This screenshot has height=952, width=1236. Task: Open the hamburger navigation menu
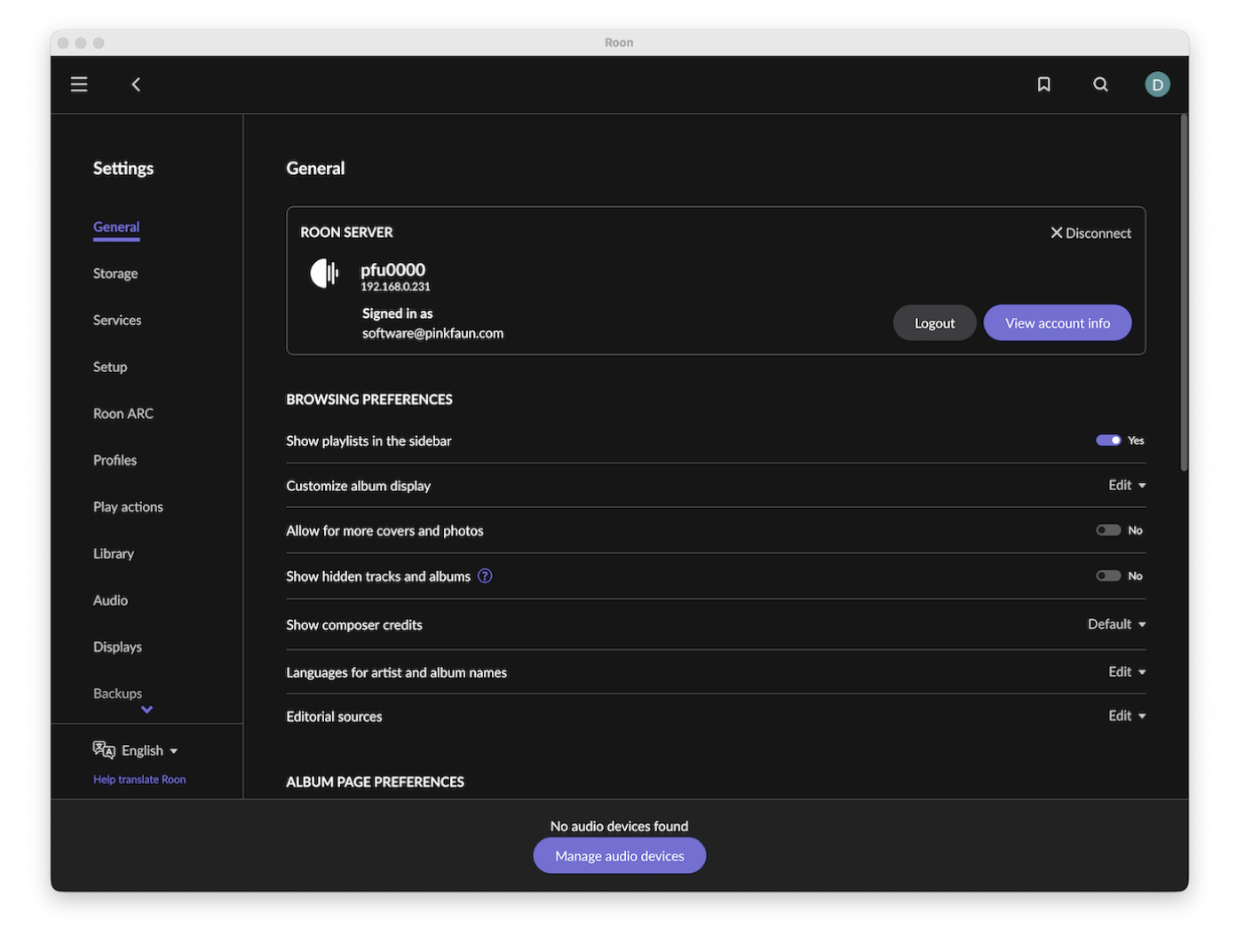(x=79, y=84)
